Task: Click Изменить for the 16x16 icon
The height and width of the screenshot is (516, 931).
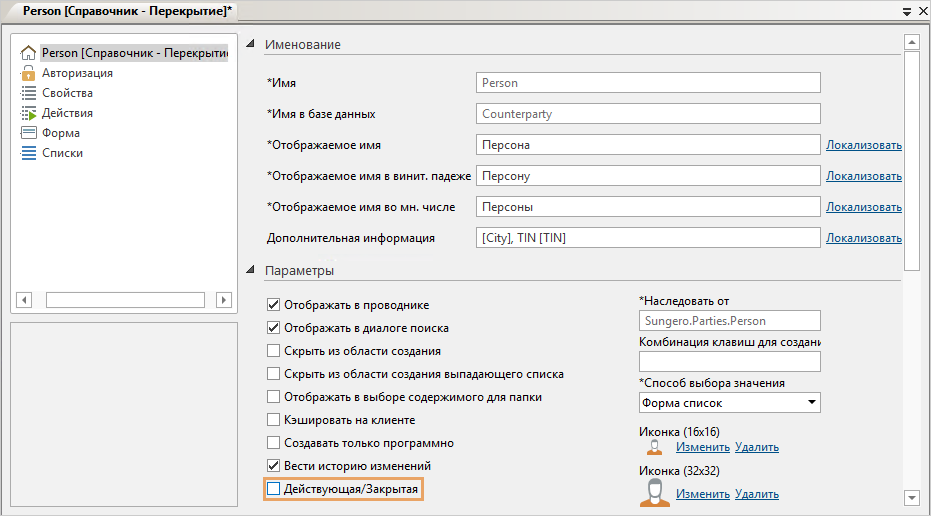Action: (x=702, y=447)
